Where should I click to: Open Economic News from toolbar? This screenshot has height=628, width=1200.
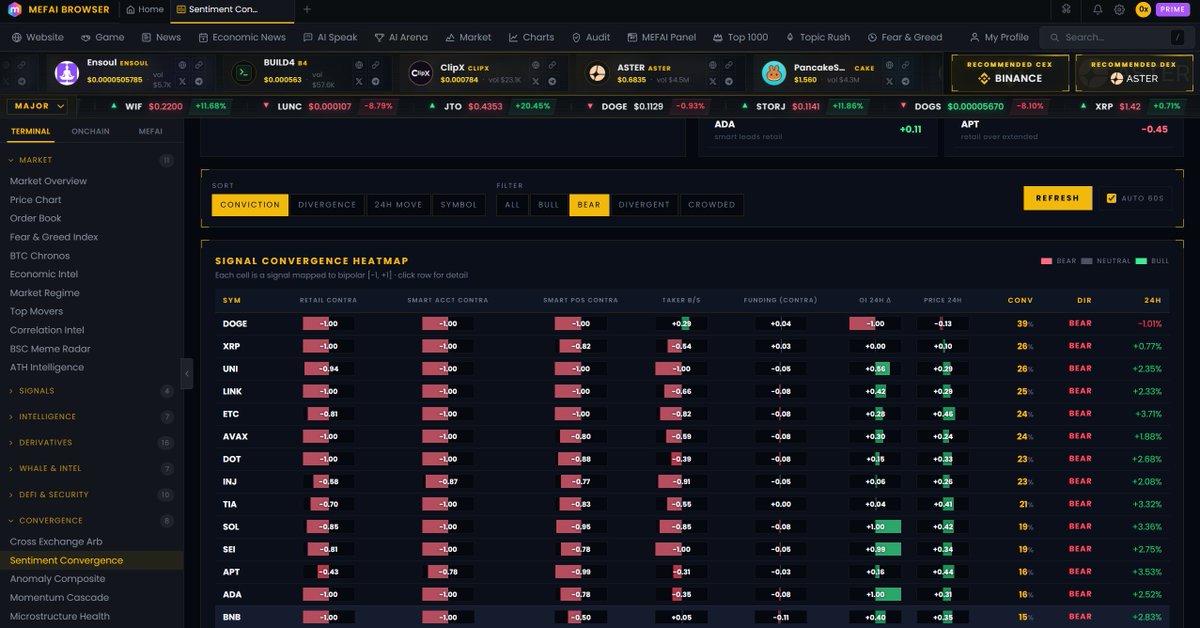[x=242, y=37]
